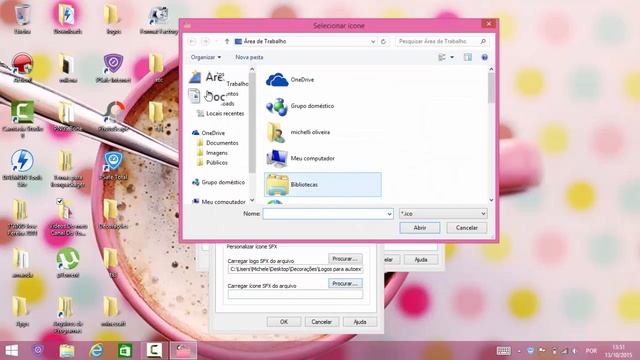
Task: Open the Decorações desktop folder
Action: [x=113, y=215]
